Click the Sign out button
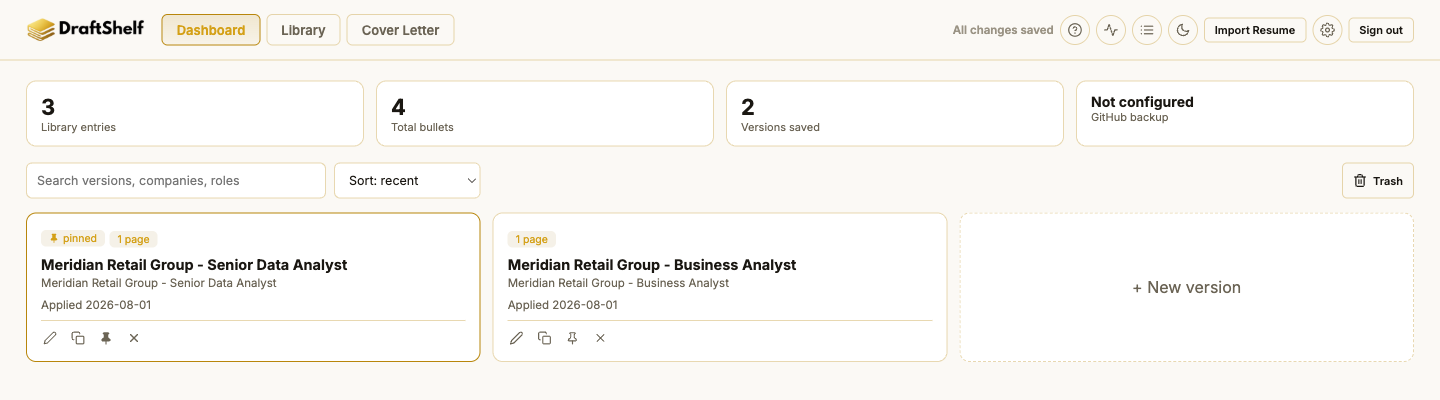 [x=1381, y=30]
